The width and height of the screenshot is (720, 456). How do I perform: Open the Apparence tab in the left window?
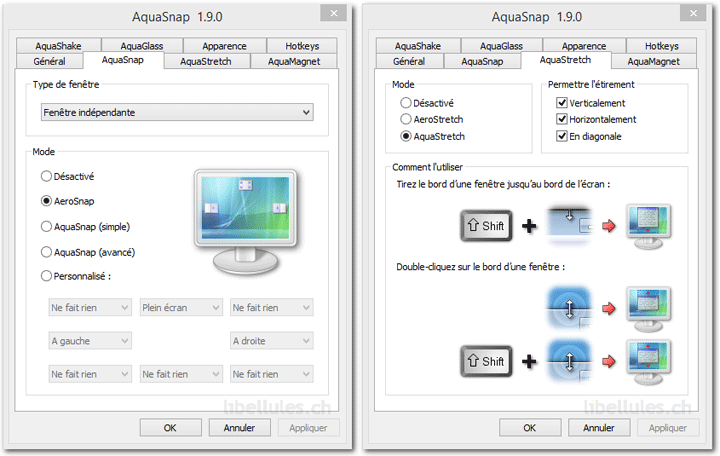tap(225, 46)
